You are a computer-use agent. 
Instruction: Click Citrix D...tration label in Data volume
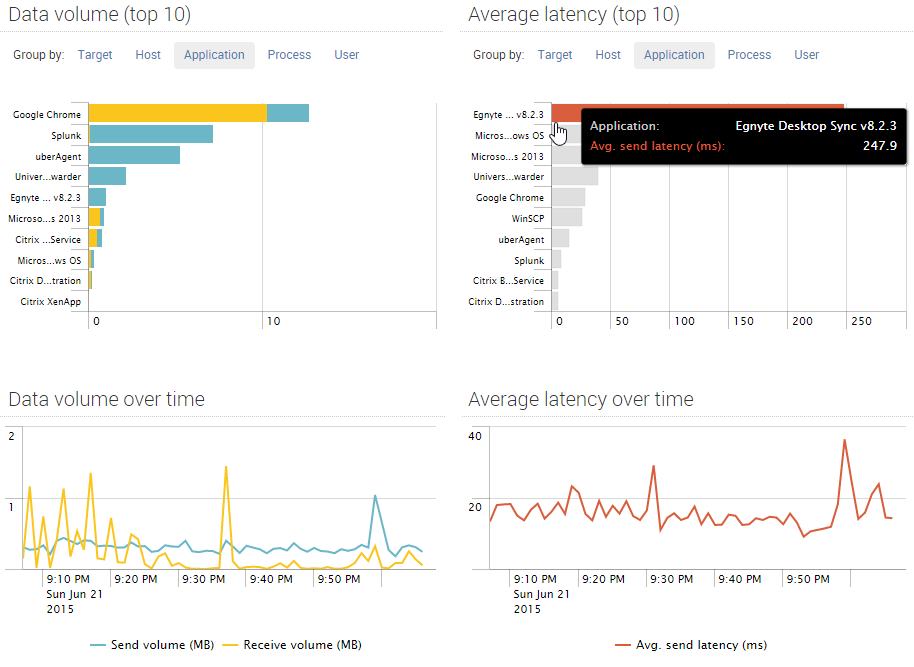(45, 280)
